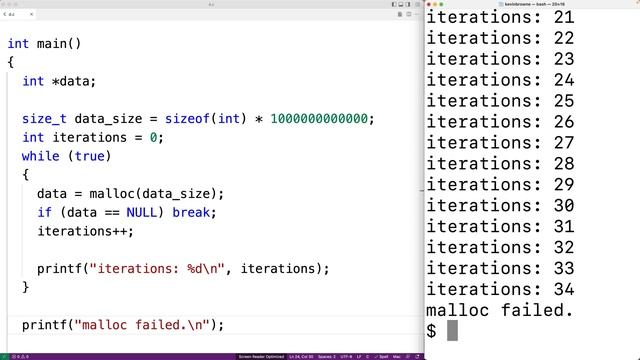Image resolution: width=640 pixels, height=360 pixels.
Task: Click 'size_t' keyword in code
Action: 44,119
